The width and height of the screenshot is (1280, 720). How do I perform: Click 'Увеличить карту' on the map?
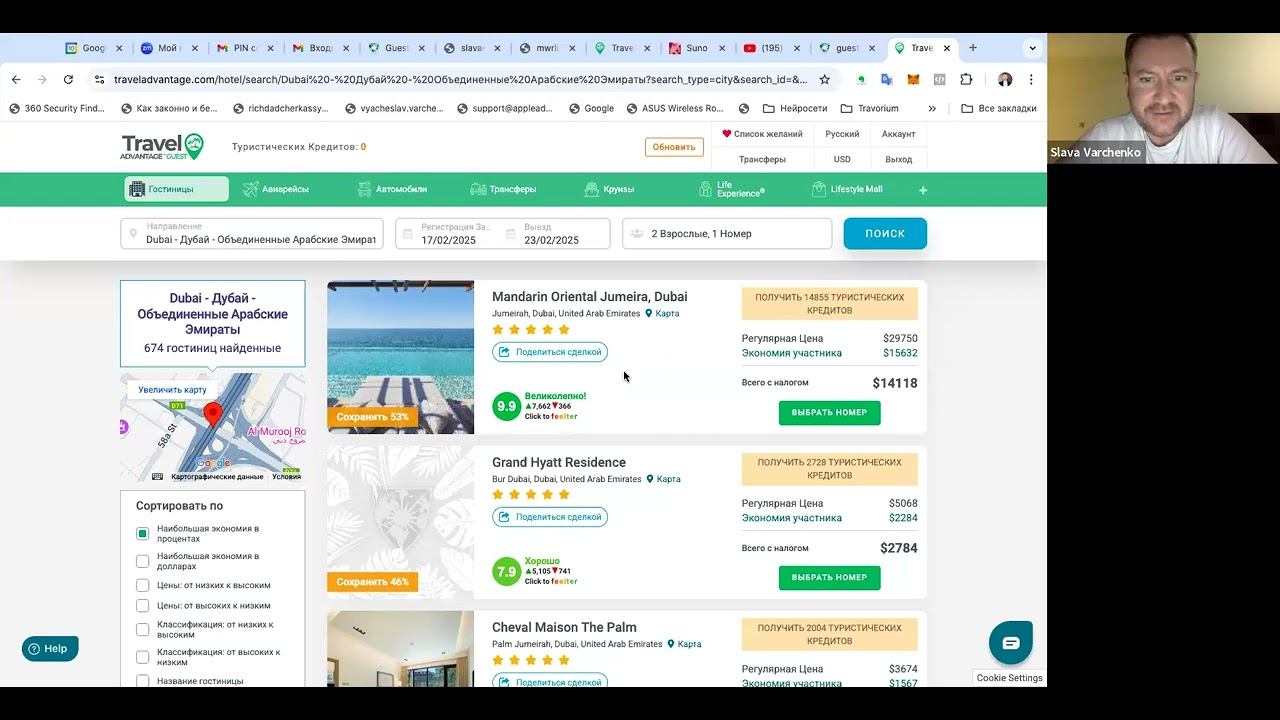click(x=172, y=390)
